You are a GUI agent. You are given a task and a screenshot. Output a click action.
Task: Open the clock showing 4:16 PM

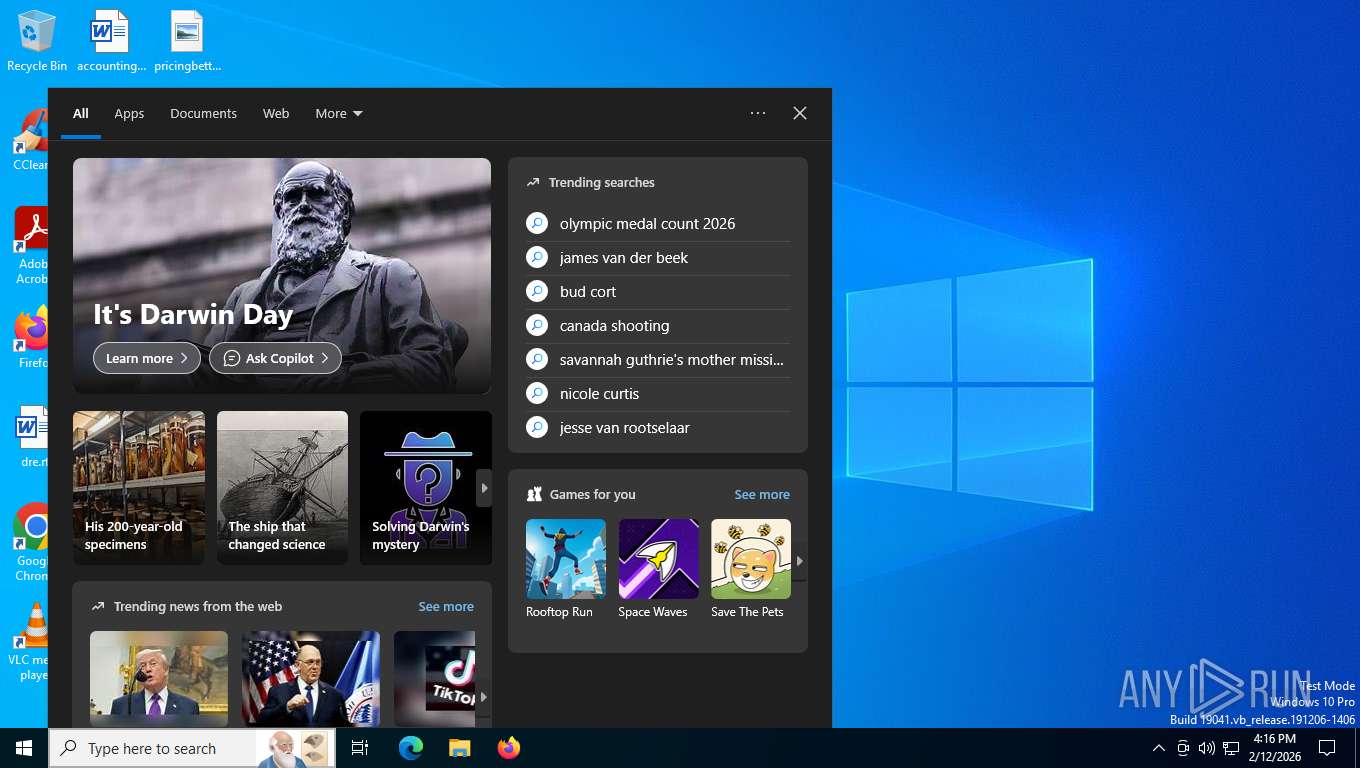coord(1275,748)
